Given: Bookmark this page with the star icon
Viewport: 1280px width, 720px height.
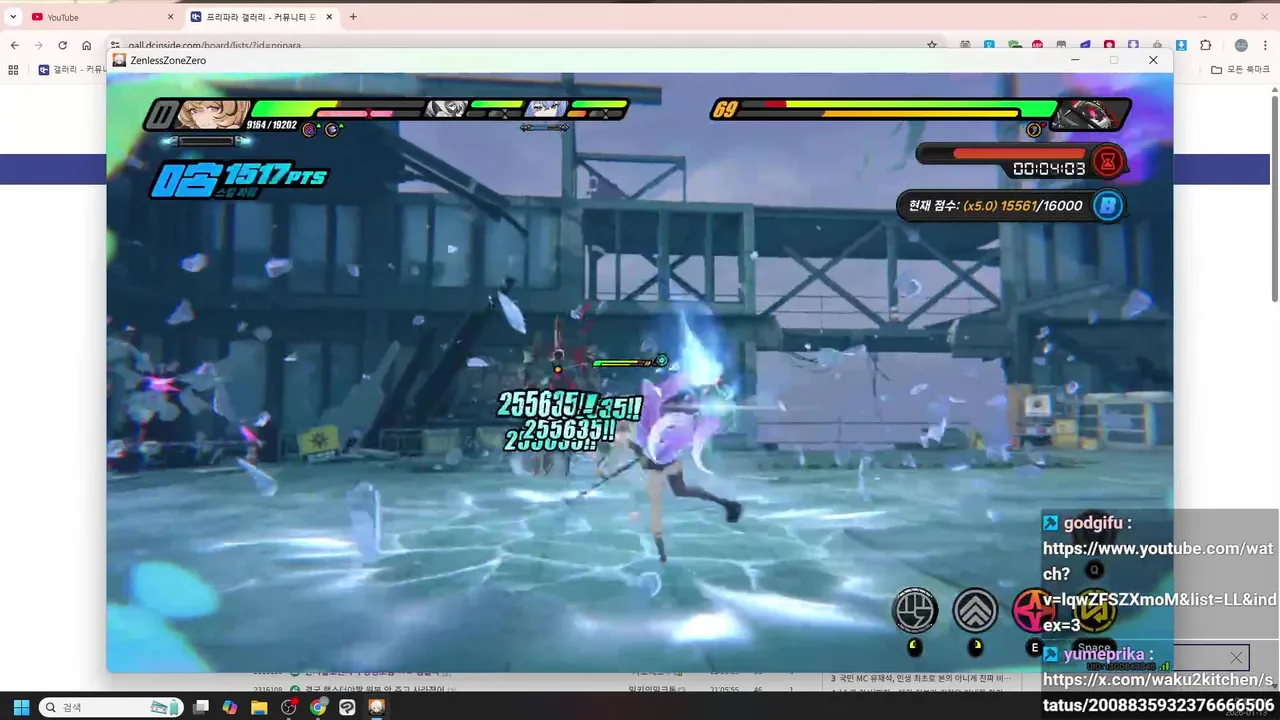Looking at the screenshot, I should pos(932,45).
